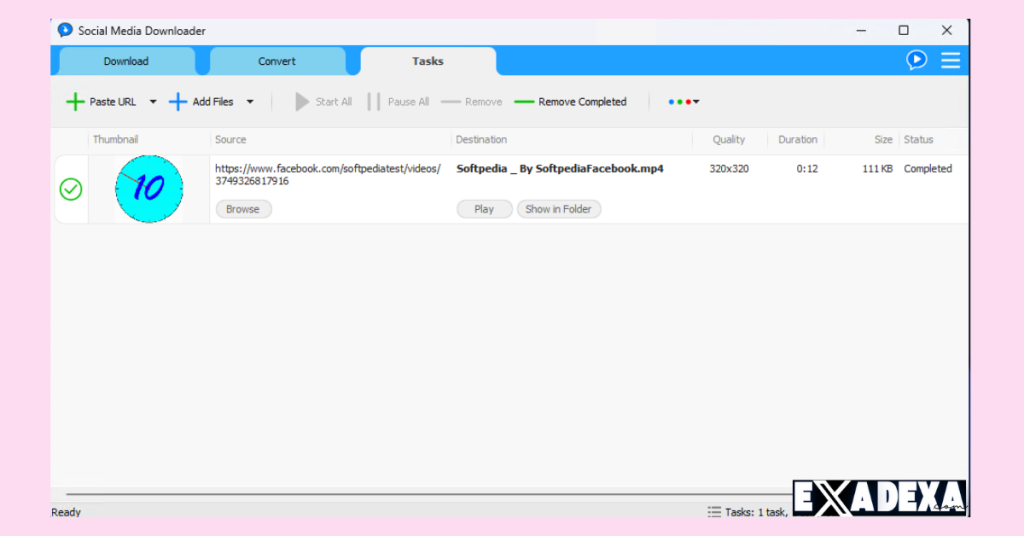Screen dimensions: 1024x536
Task: Click the Show in Folder button
Action: (x=558, y=209)
